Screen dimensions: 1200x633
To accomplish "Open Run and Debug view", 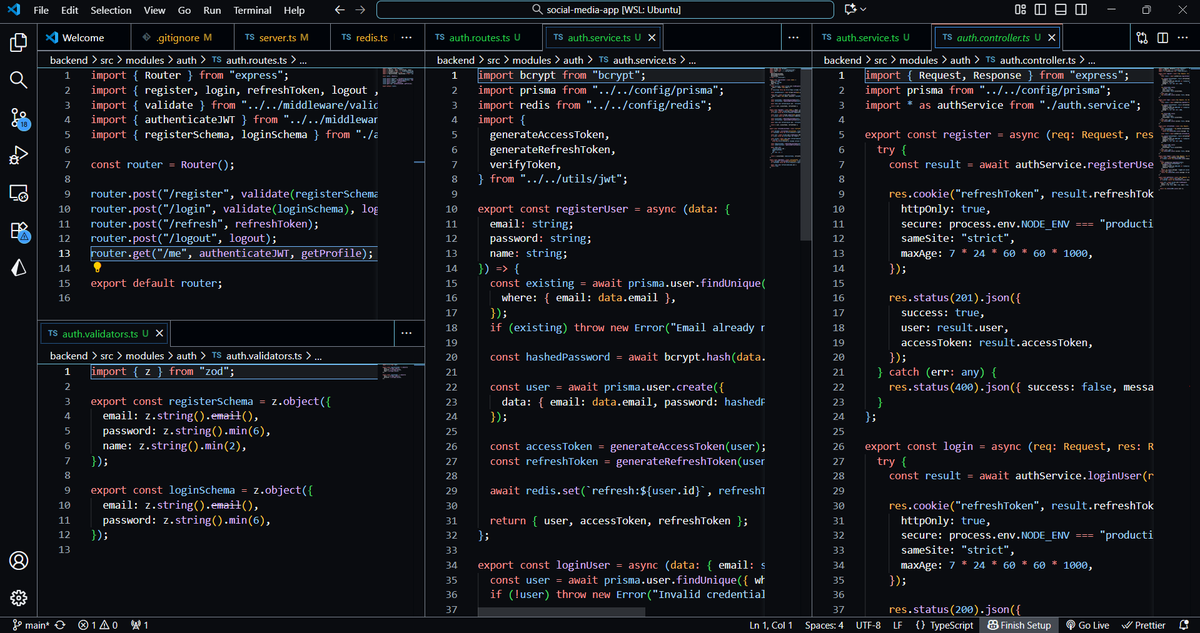I will pos(18,155).
